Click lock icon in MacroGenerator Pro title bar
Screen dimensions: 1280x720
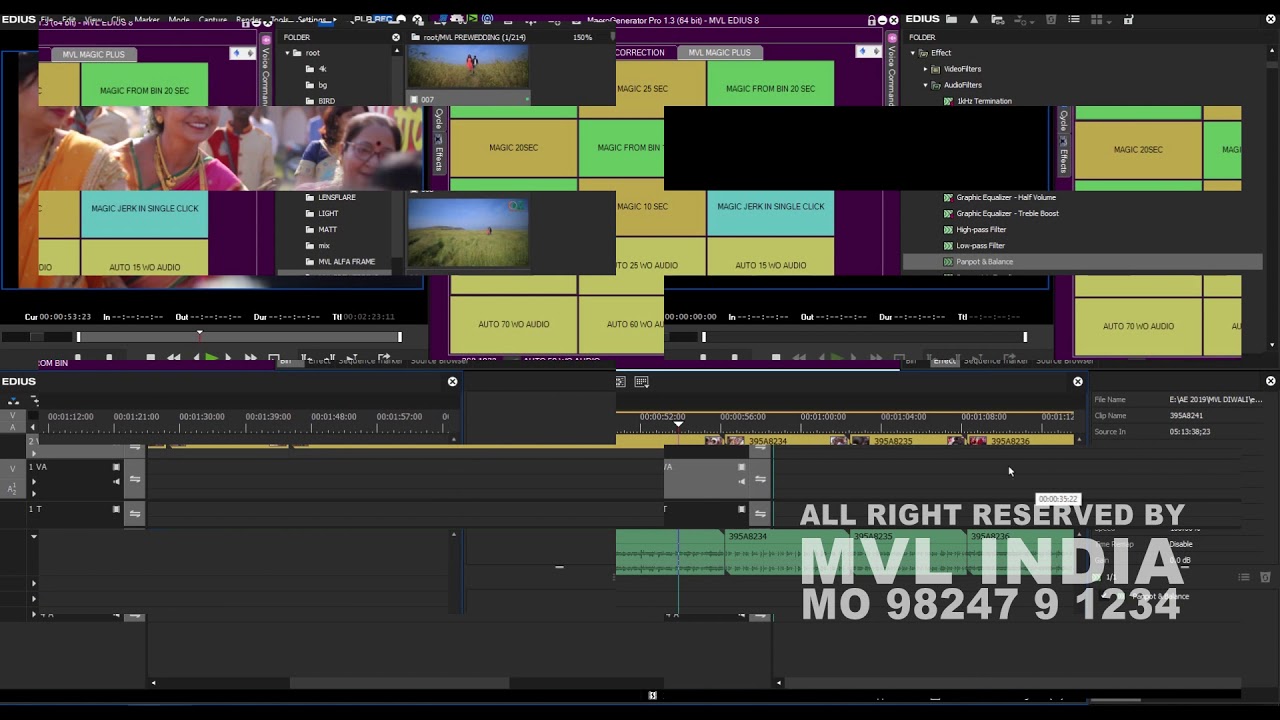click(x=872, y=20)
